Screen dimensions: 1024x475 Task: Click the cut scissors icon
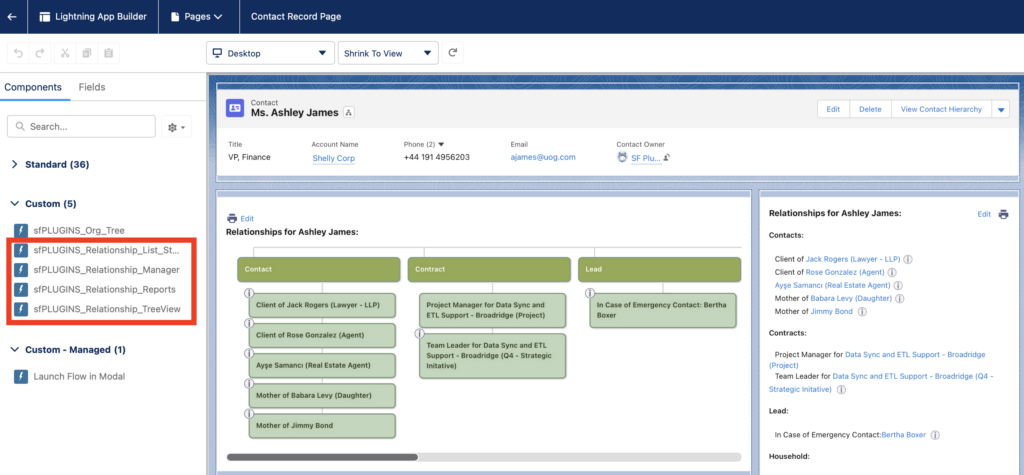(65, 53)
